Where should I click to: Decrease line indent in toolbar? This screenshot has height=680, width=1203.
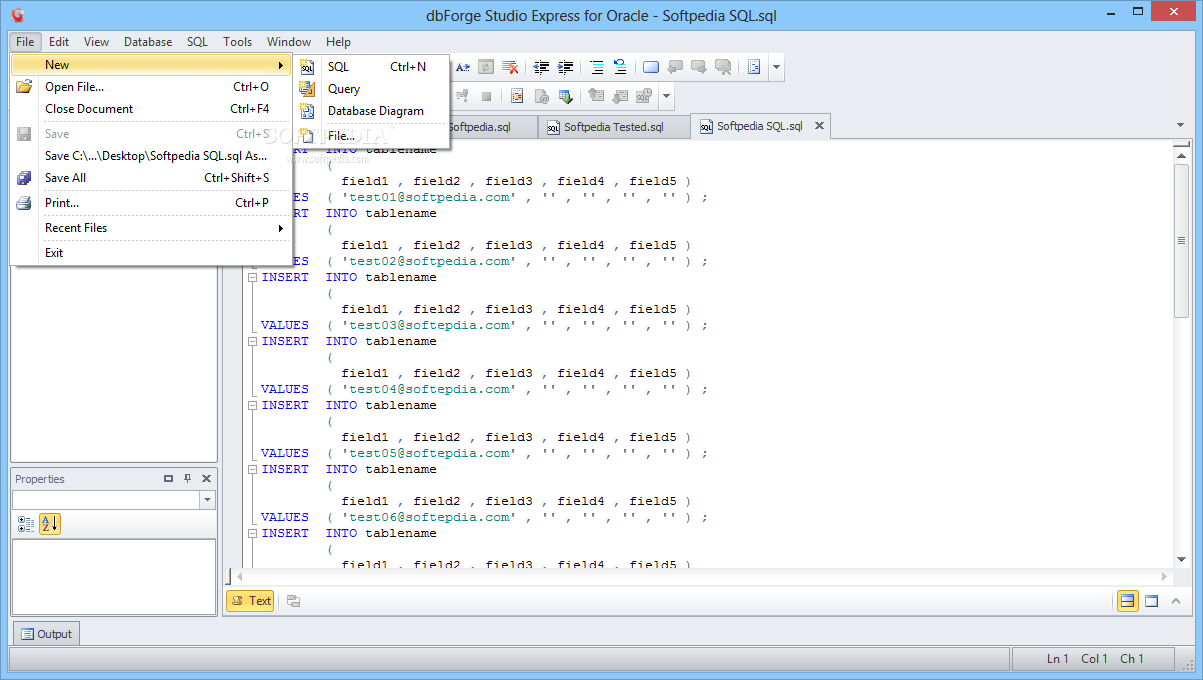542,67
